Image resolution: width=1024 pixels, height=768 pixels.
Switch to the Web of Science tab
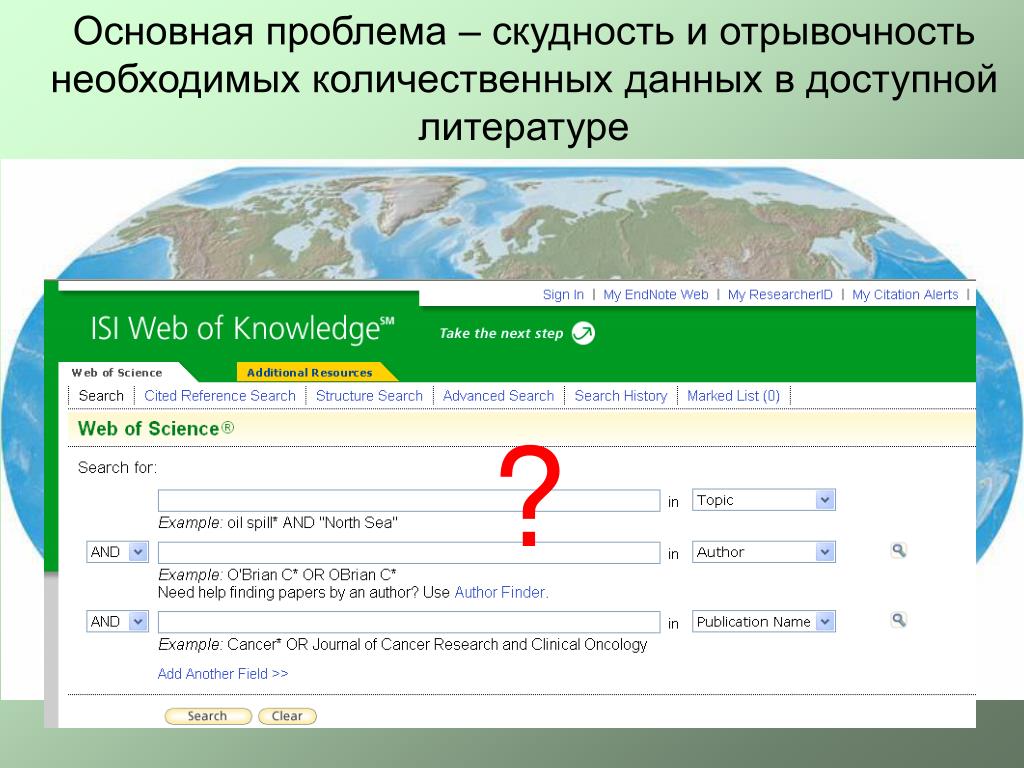[x=117, y=372]
